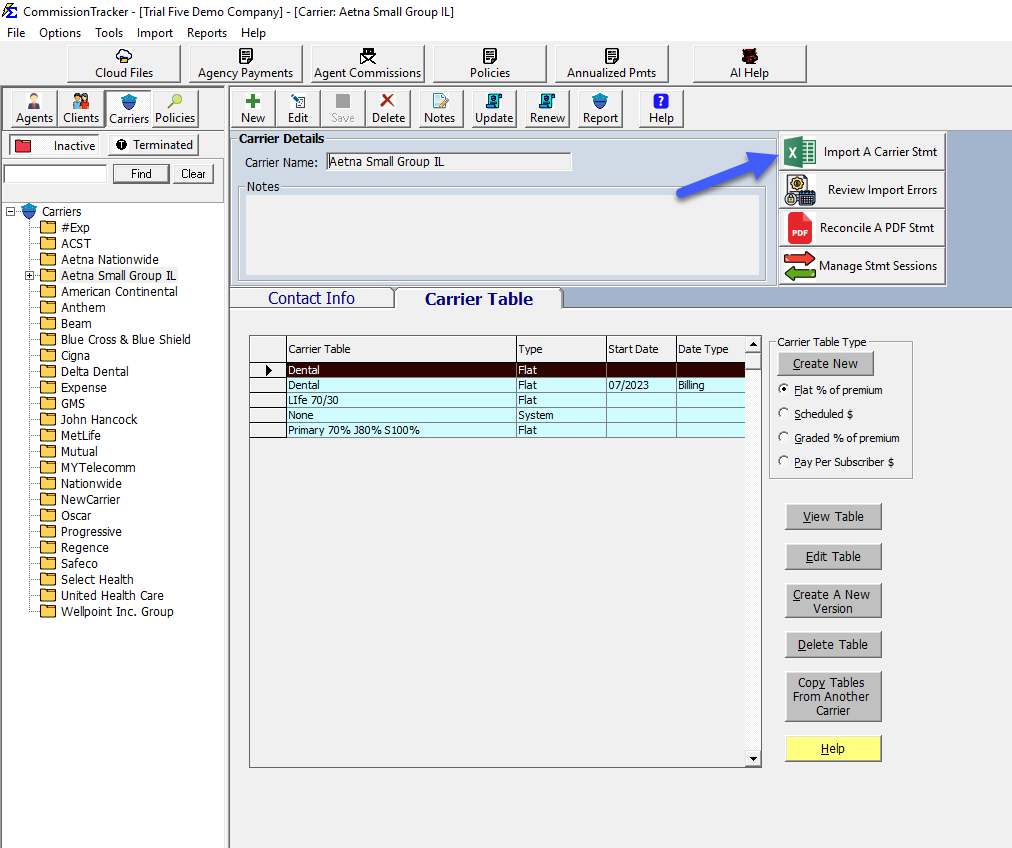
Task: Click the Agent Commissions toolbar icon
Action: (x=366, y=63)
